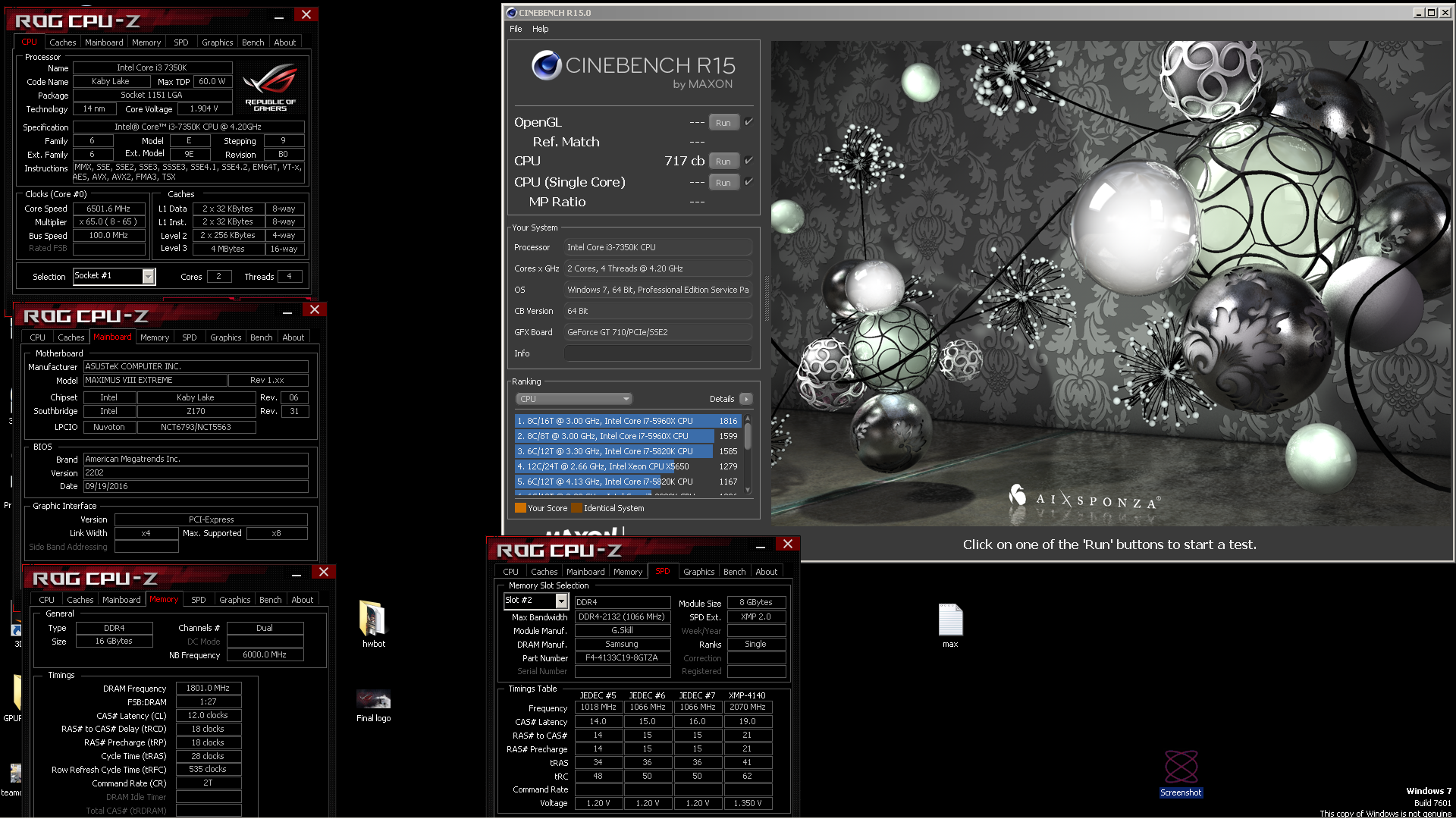Click the Cinebench title bar app icon
Viewport: 1456px width, 819px height.
[512, 13]
